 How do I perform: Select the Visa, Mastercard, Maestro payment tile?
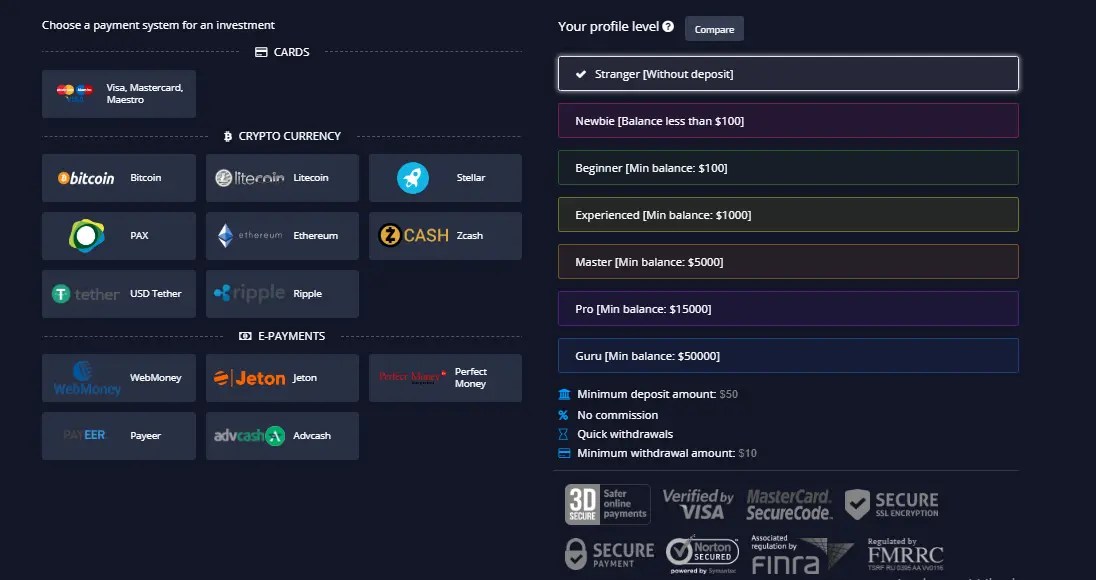[x=118, y=93]
